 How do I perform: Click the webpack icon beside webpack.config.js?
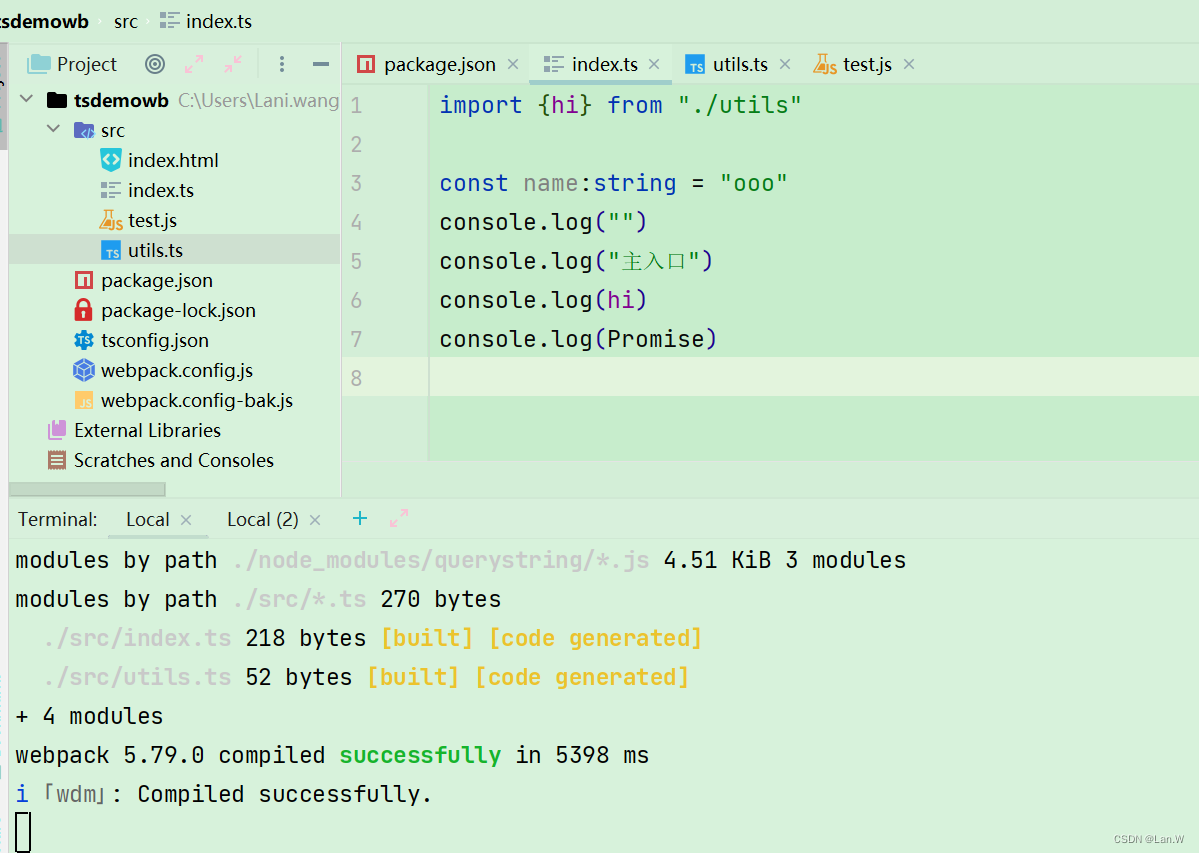pyautogui.click(x=83, y=370)
